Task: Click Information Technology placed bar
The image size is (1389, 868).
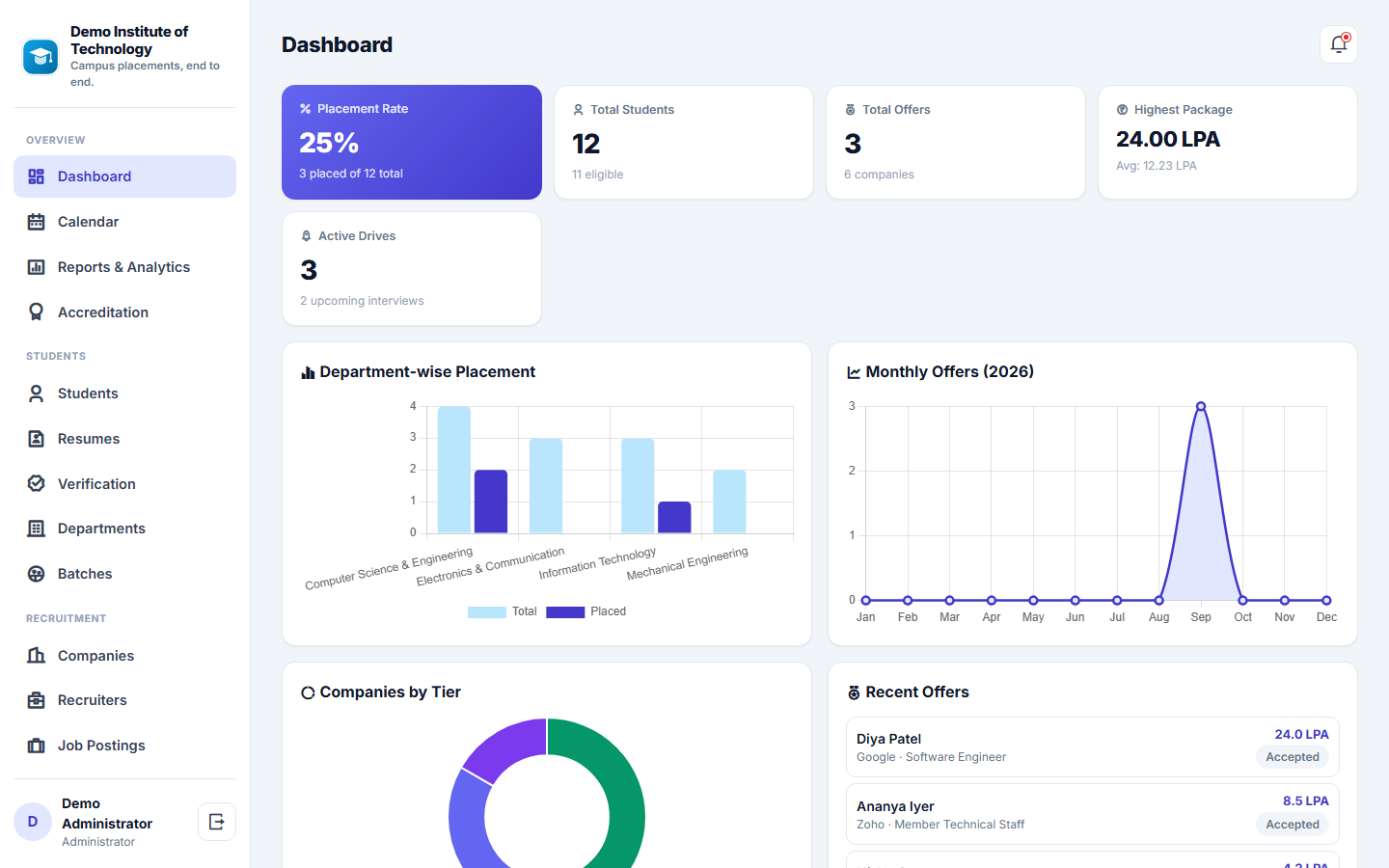Action: (x=674, y=517)
